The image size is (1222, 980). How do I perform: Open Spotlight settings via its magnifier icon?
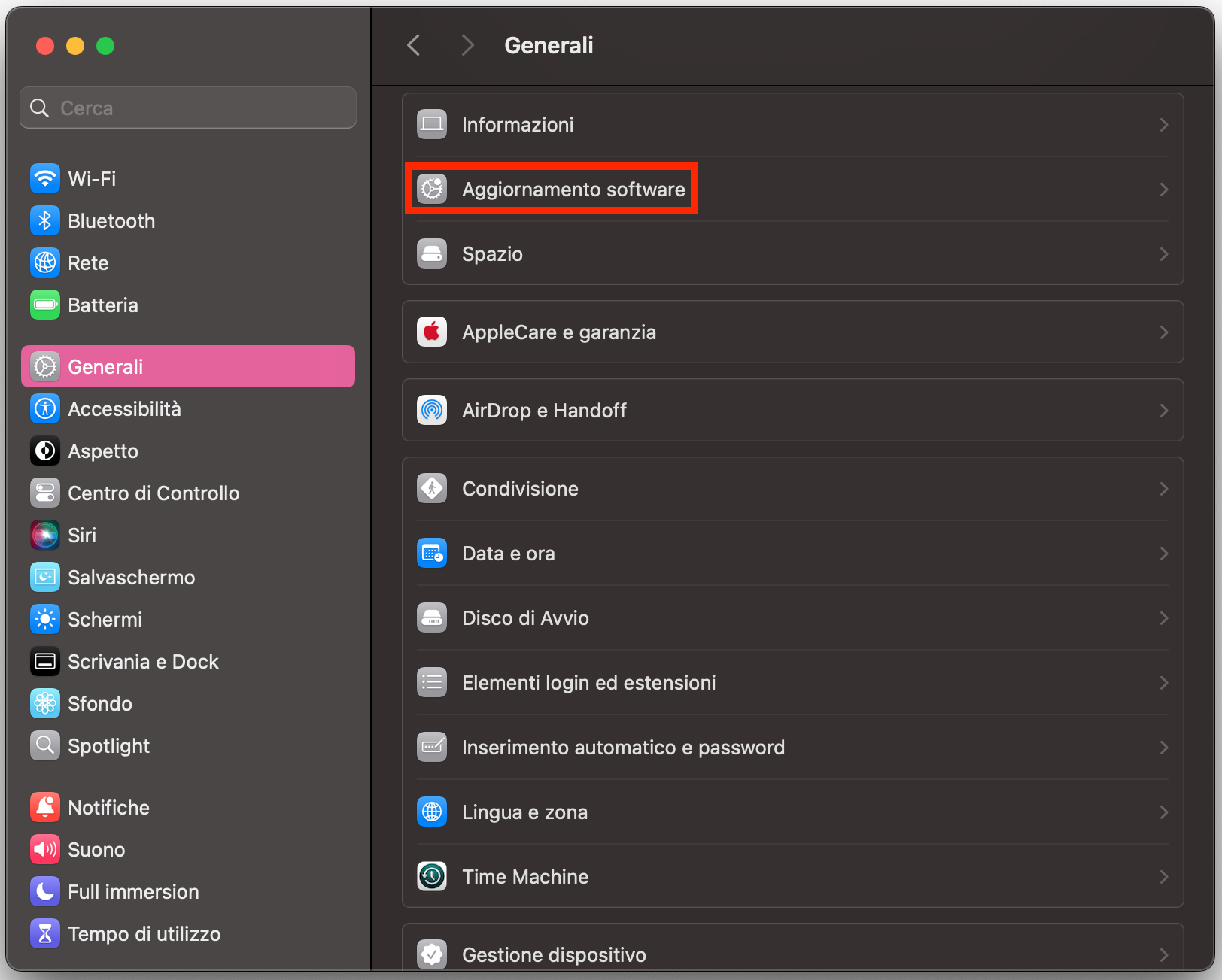(x=45, y=745)
